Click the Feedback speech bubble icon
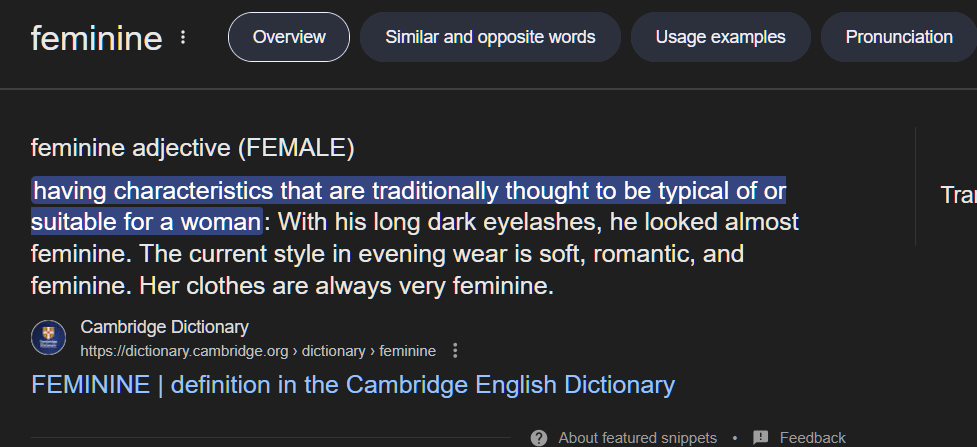Screen dimensions: 977x447 click(x=761, y=438)
